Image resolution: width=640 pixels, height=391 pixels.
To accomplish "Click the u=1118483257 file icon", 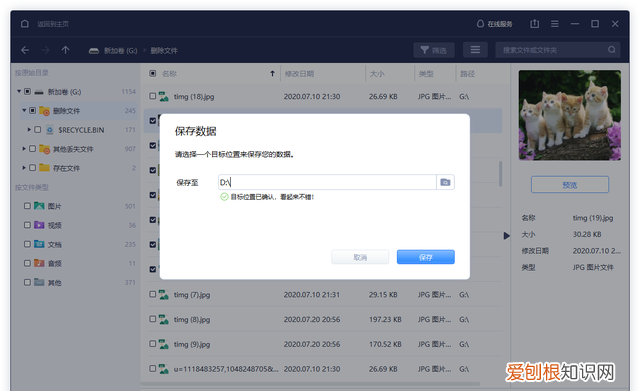I will pos(164,369).
